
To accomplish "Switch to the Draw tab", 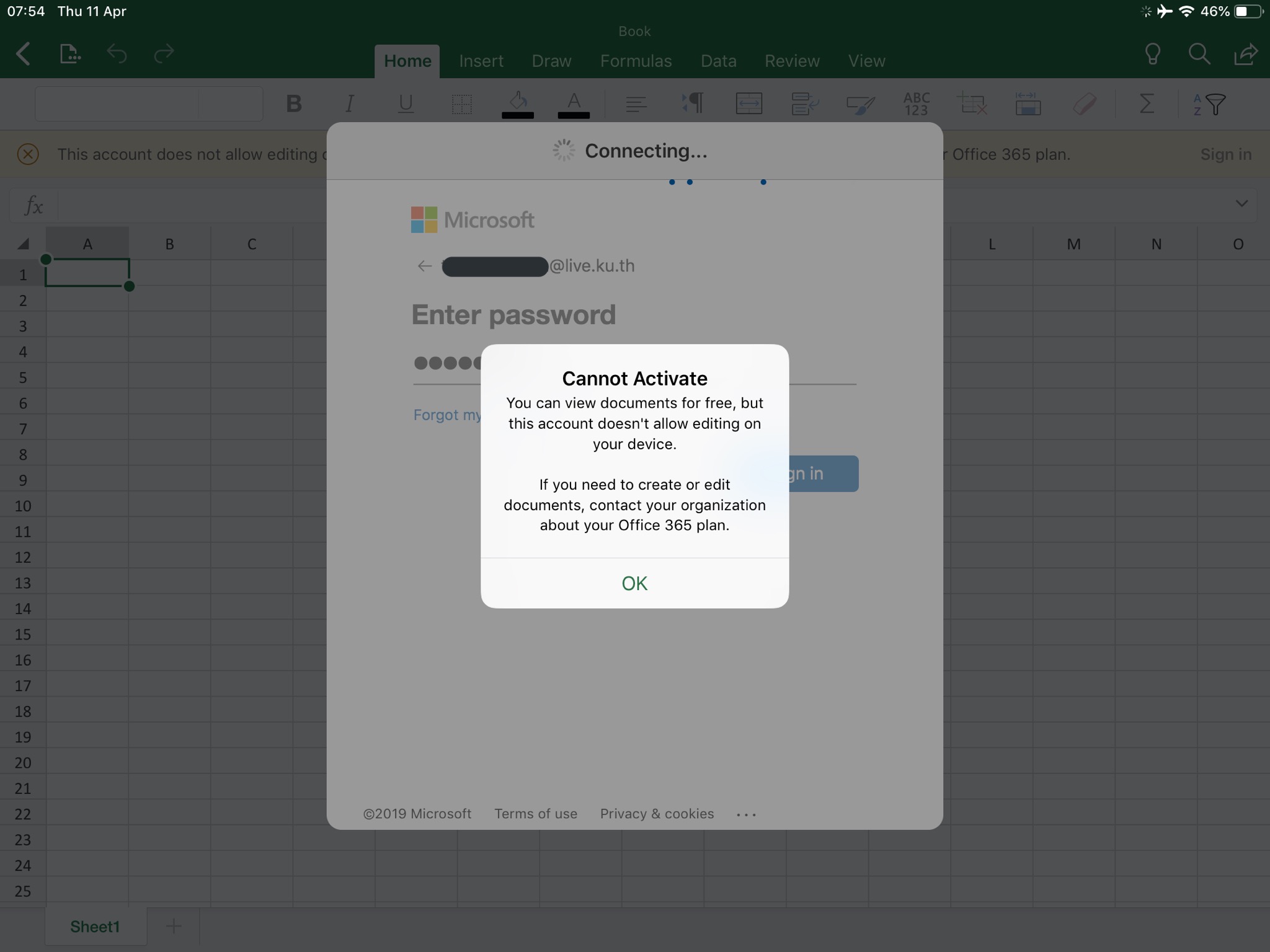I will click(x=551, y=61).
